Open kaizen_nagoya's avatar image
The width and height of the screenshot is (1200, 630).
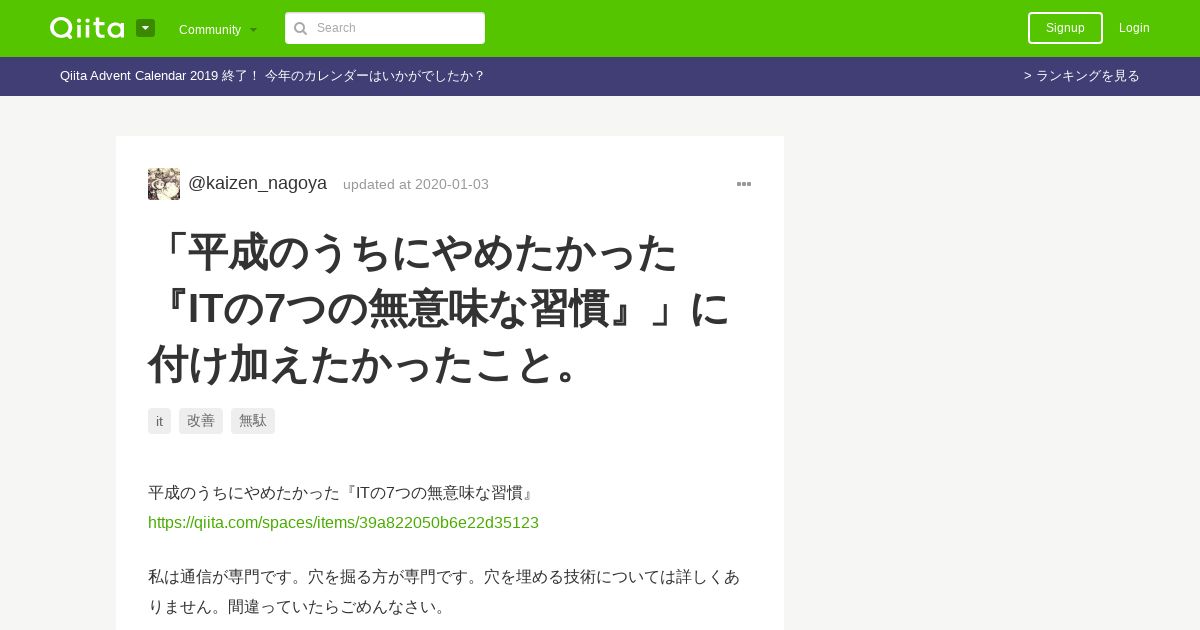click(x=164, y=184)
